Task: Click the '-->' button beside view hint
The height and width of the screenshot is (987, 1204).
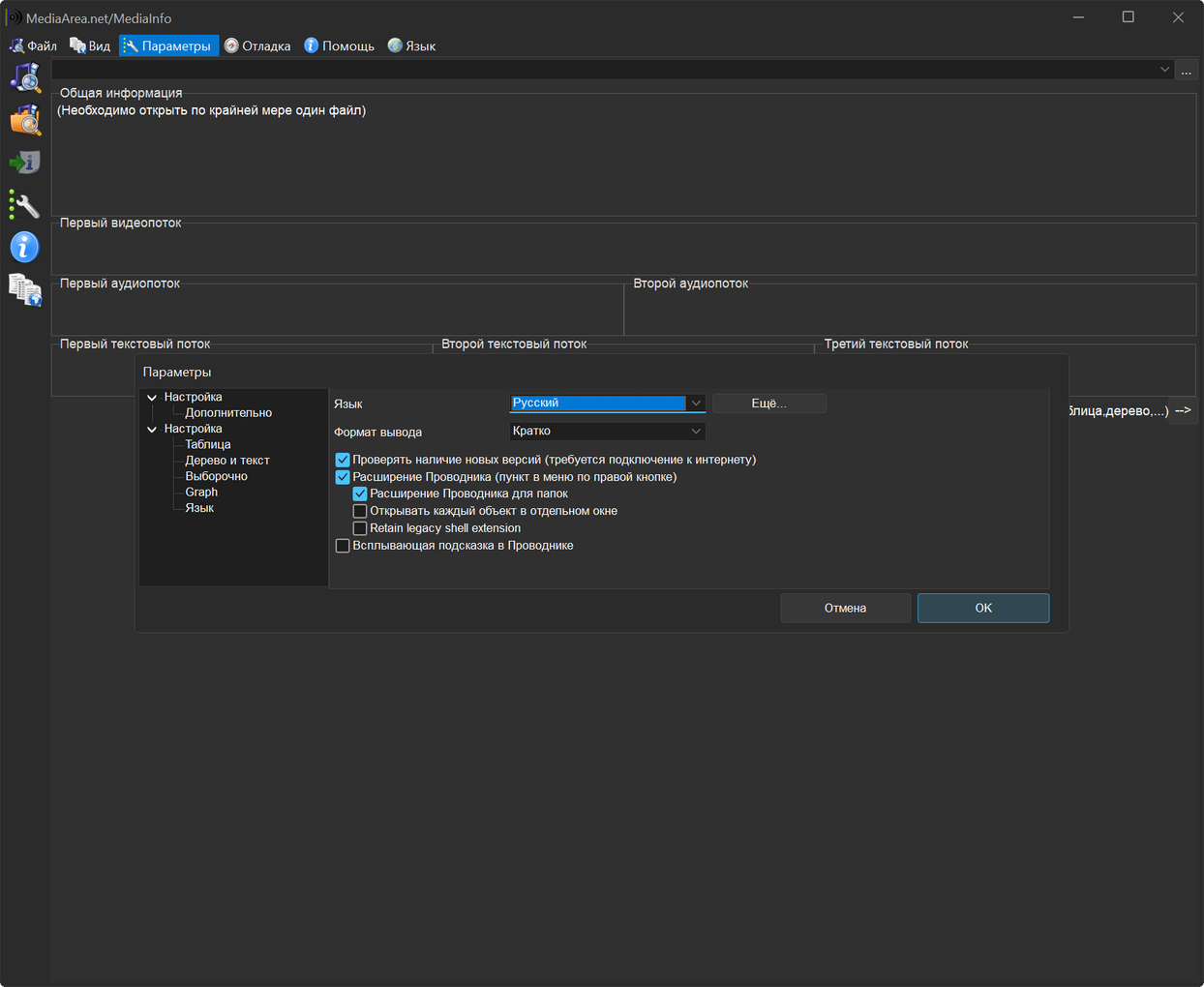Action: 1183,410
